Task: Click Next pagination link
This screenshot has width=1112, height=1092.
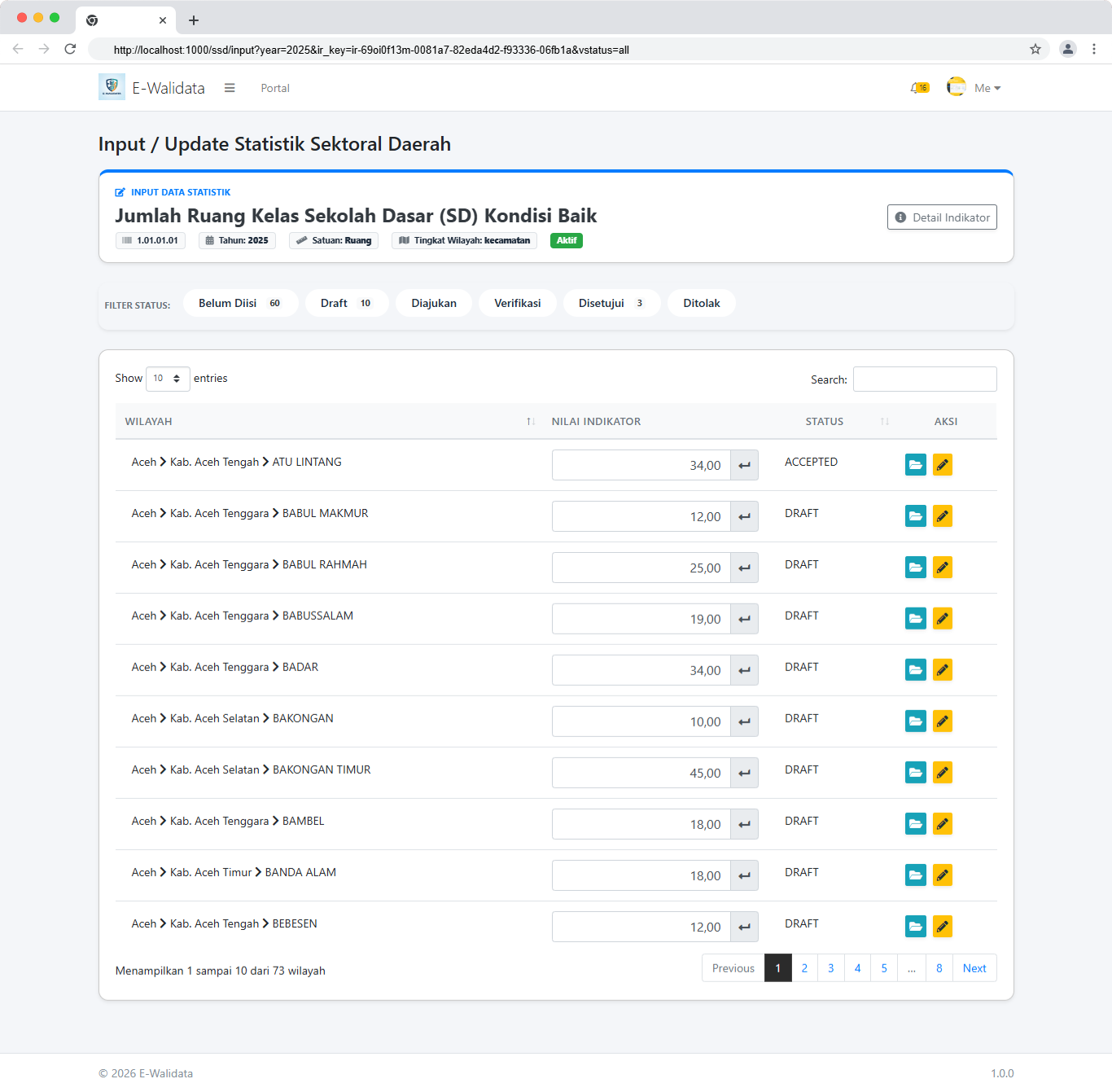Action: pyautogui.click(x=974, y=968)
